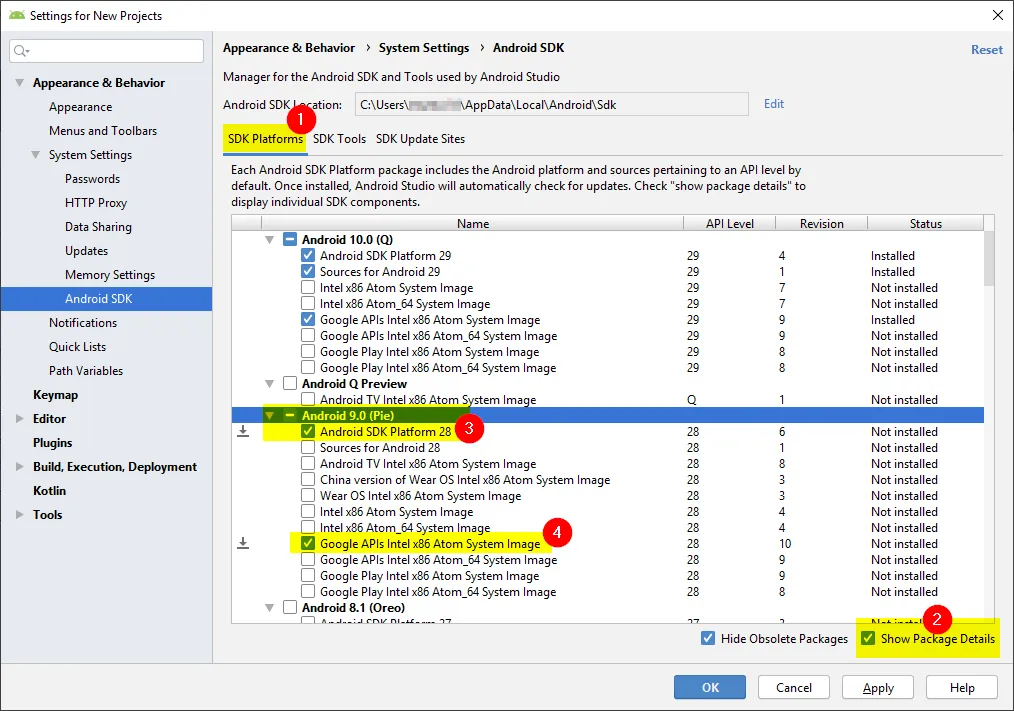
Task: Click Edit next to SDK location
Action: [x=774, y=104]
